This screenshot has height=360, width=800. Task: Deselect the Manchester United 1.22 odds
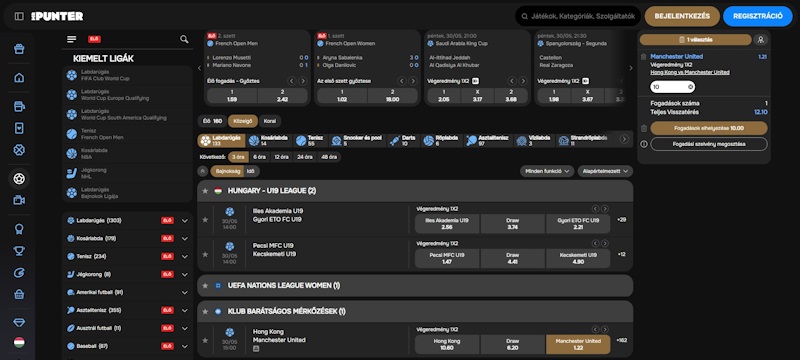point(578,345)
